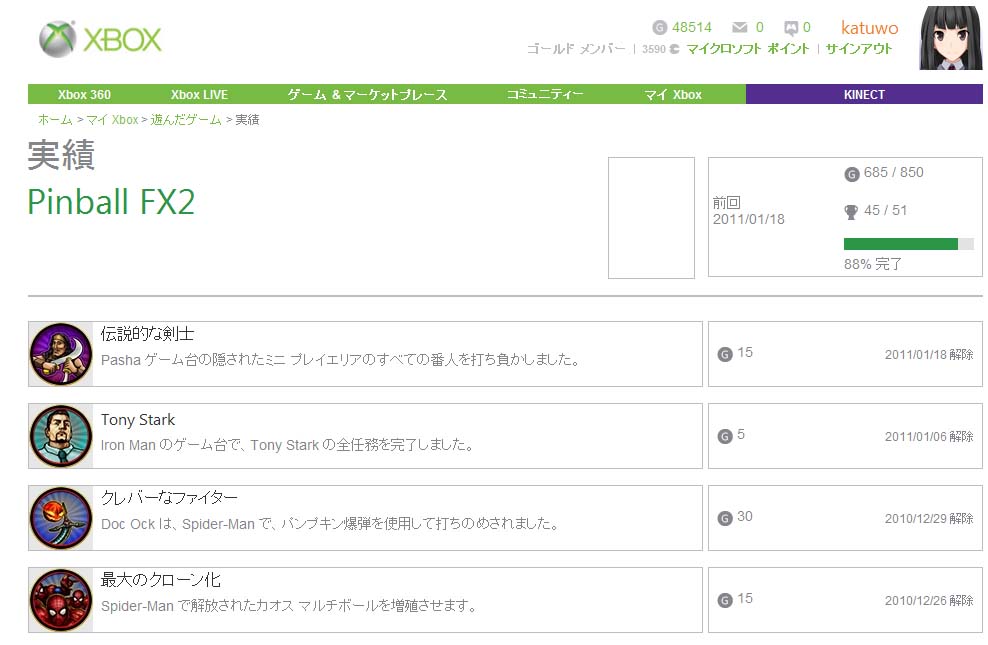This screenshot has width=988, height=645.
Task: Open the コミュニティー menu tab
Action: 545,94
